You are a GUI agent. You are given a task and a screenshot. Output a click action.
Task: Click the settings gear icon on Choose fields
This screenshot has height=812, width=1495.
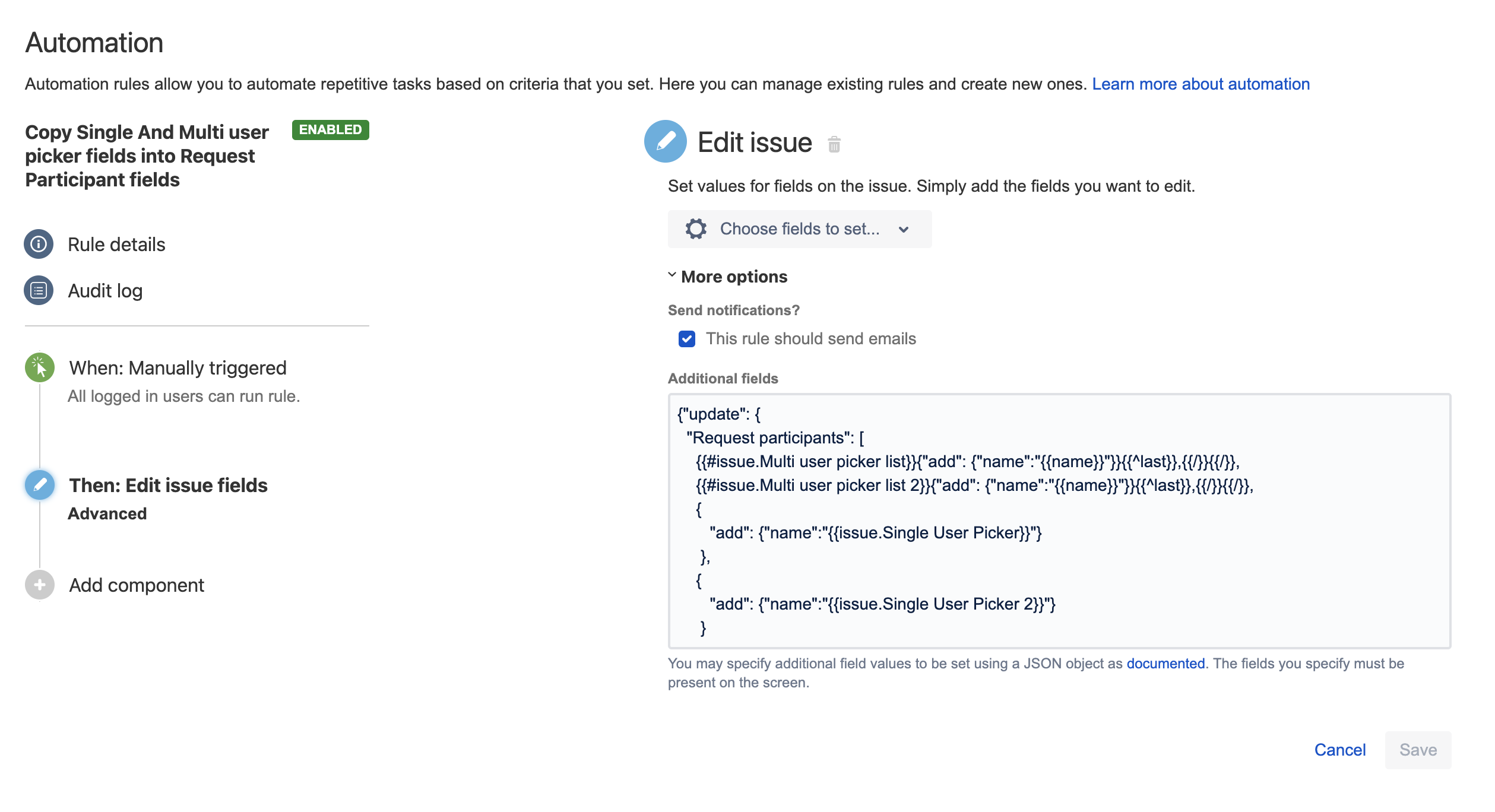(x=693, y=229)
